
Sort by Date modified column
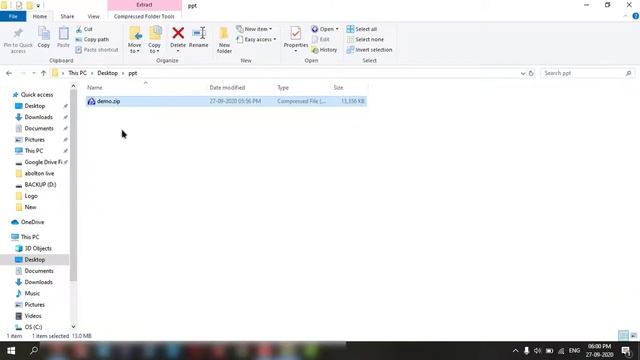pos(227,88)
